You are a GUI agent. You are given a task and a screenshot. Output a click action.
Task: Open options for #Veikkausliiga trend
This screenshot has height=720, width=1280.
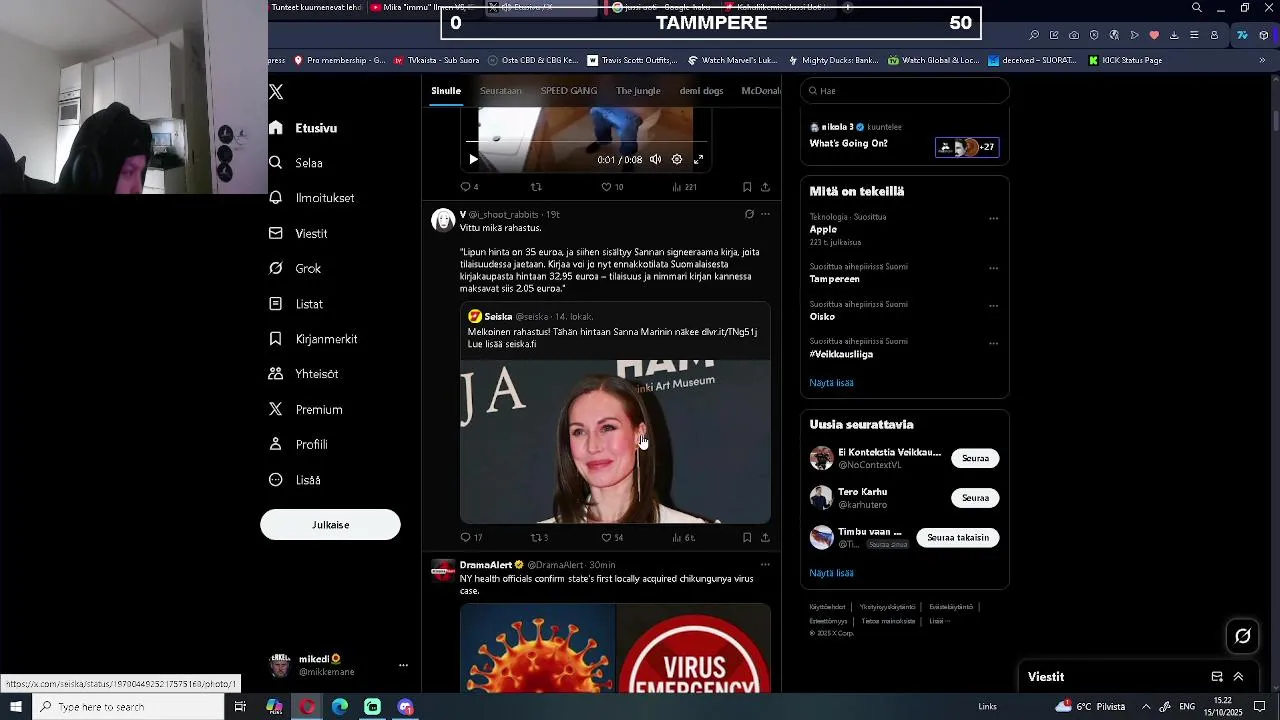993,343
